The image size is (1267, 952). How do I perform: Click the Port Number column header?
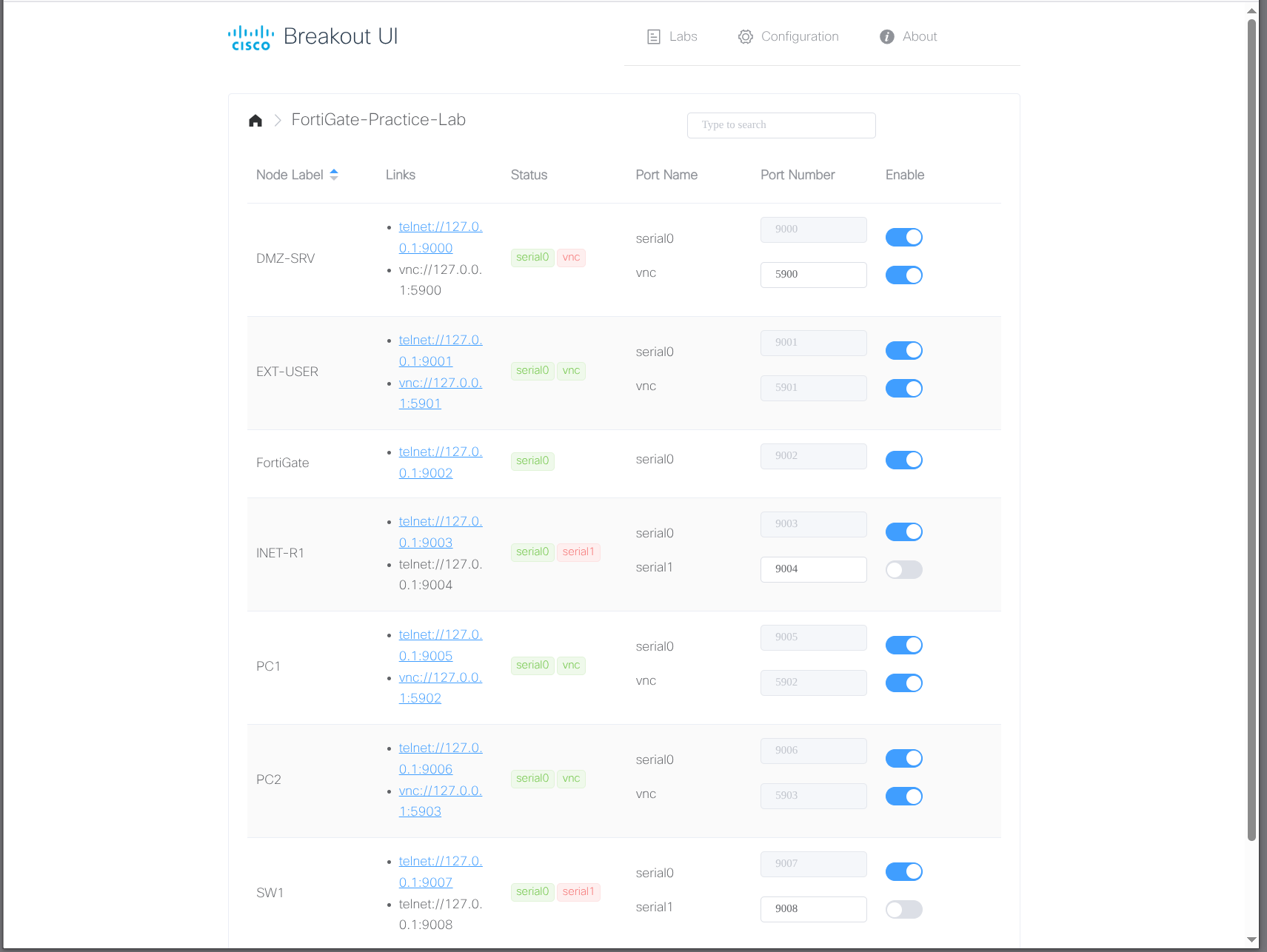(798, 175)
